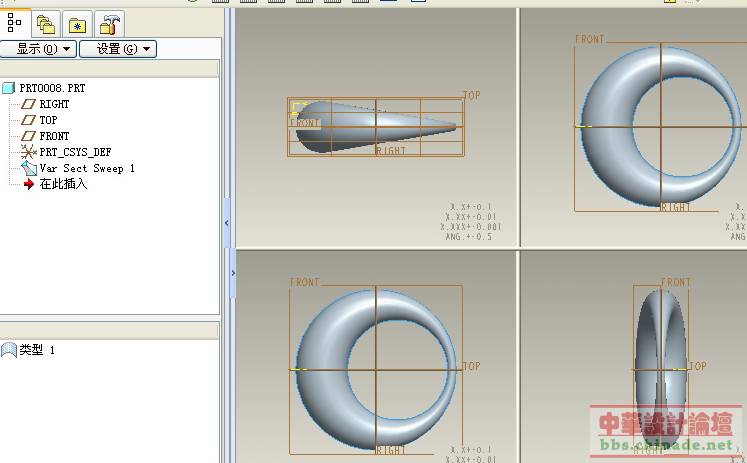Click the ring side view in bottom-right
The height and width of the screenshot is (463, 747).
coord(661,369)
